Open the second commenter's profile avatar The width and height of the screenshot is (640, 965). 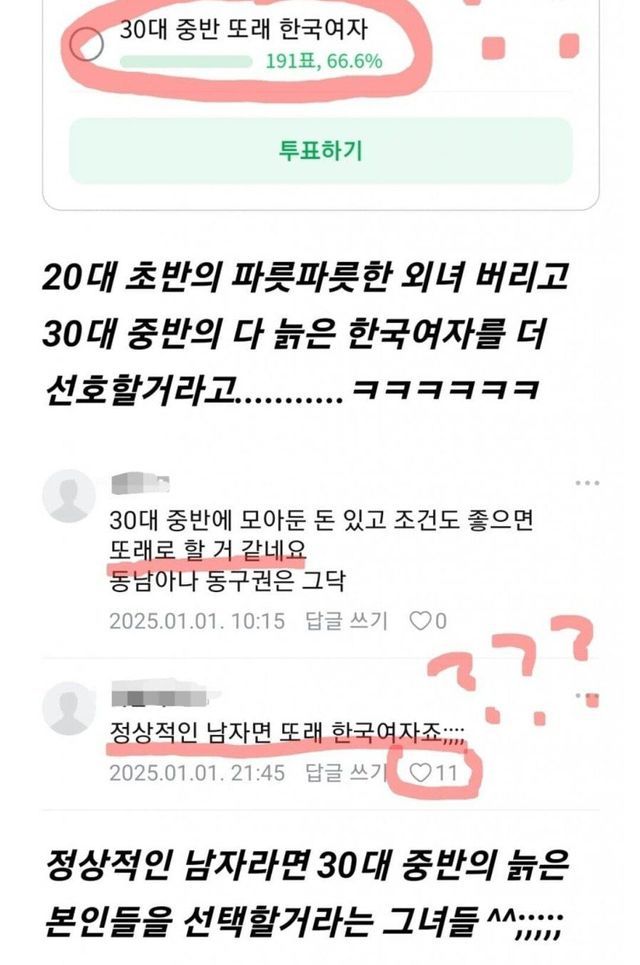point(69,707)
